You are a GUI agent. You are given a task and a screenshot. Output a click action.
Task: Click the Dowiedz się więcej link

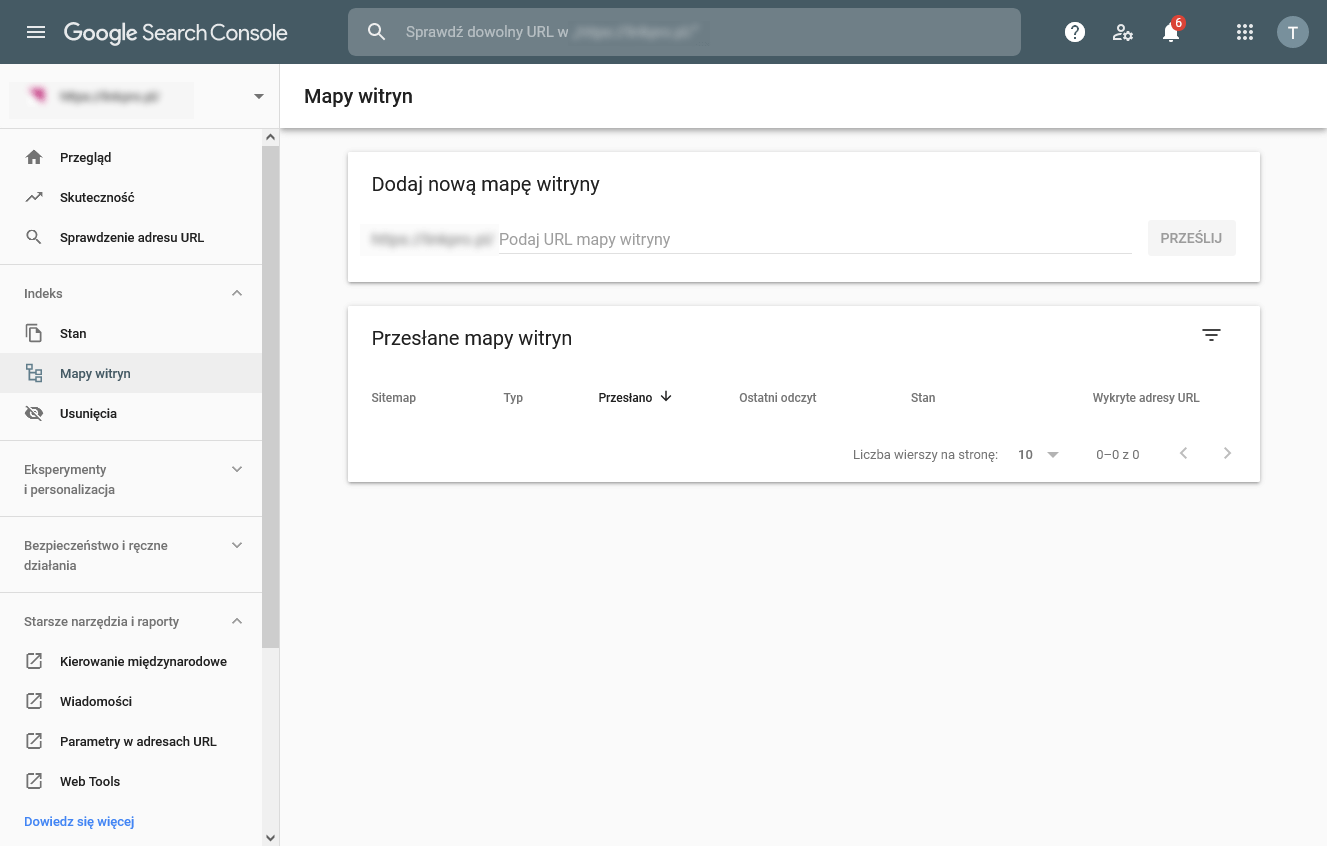pos(79,821)
